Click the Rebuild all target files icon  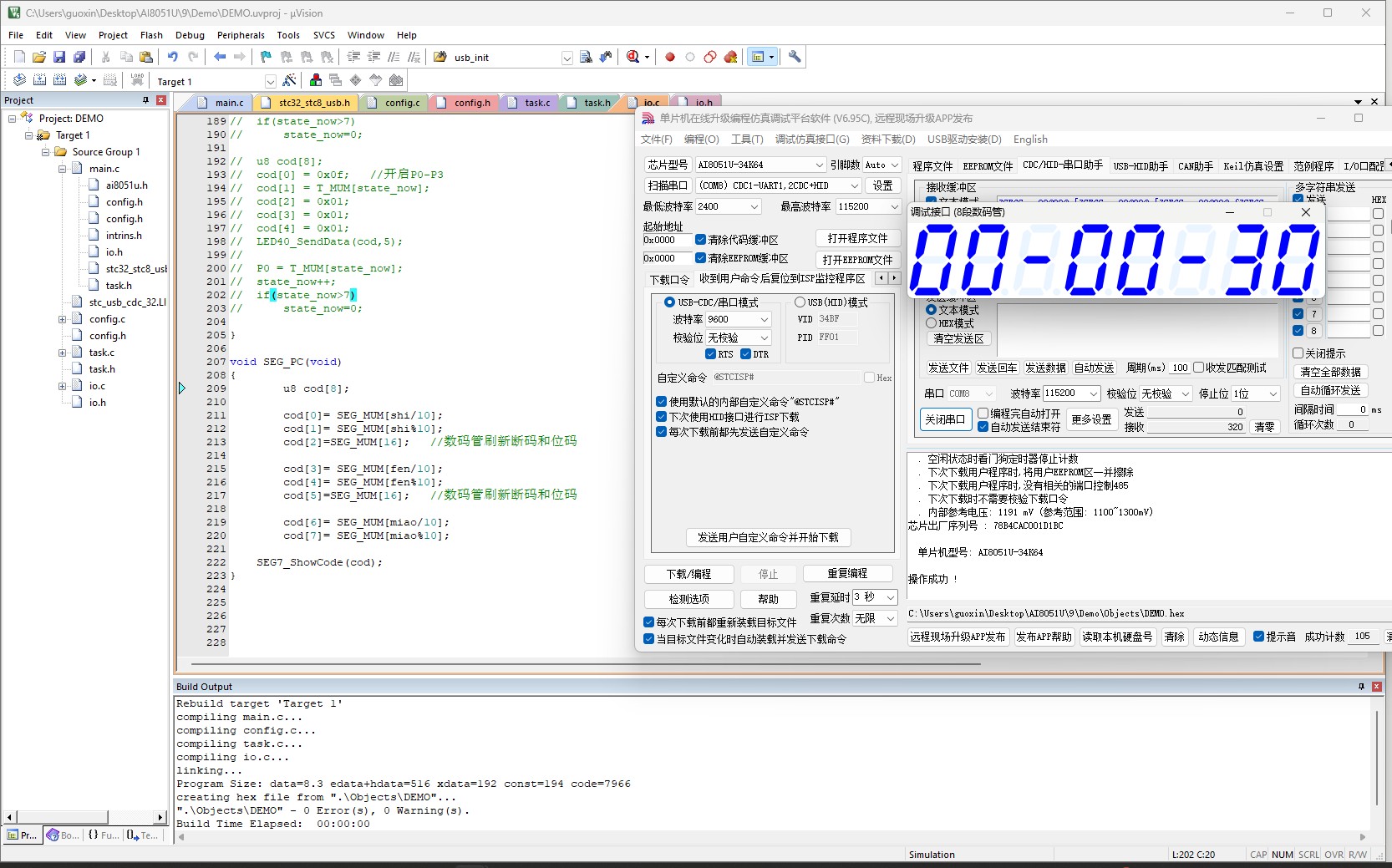(x=59, y=80)
